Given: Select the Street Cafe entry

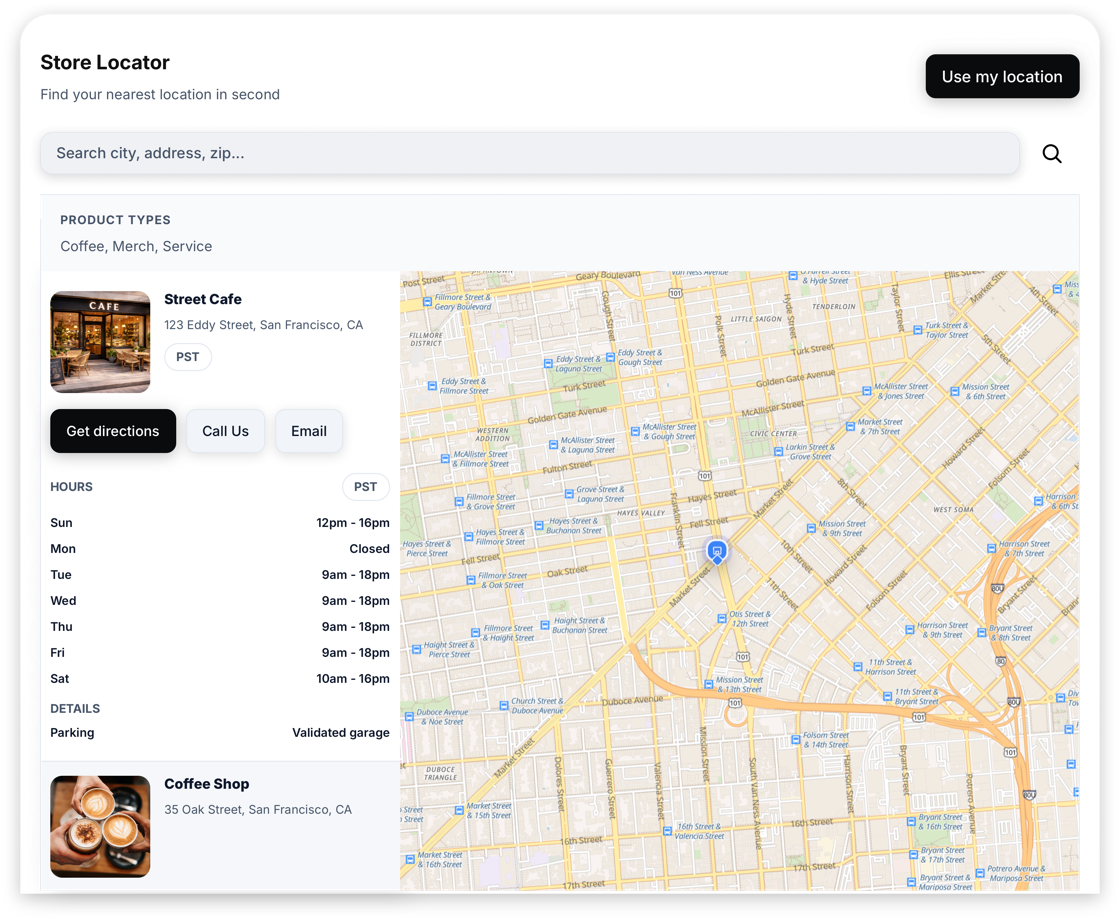Looking at the screenshot, I should click(x=203, y=299).
